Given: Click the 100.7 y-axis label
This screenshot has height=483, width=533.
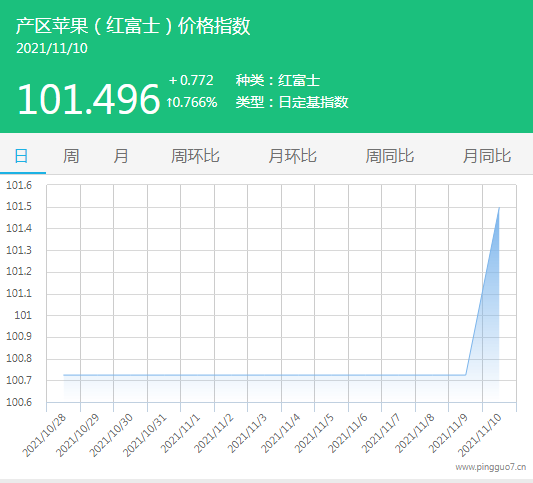Looking at the screenshot, I should [19, 380].
